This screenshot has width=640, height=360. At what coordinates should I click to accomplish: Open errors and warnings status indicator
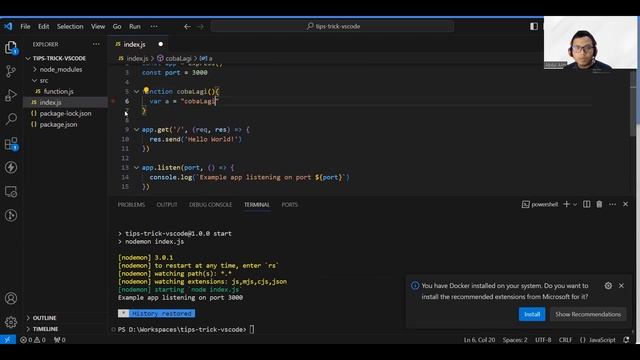tap(33, 340)
